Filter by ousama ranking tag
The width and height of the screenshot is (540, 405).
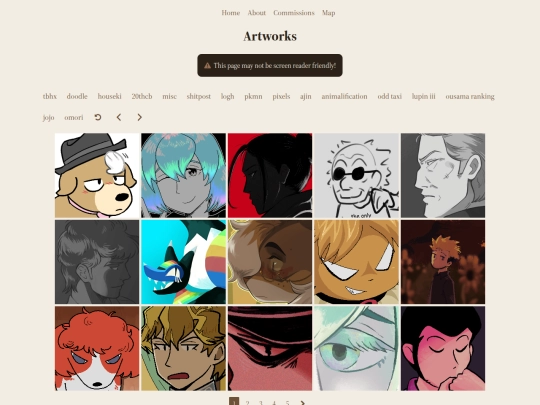(470, 96)
